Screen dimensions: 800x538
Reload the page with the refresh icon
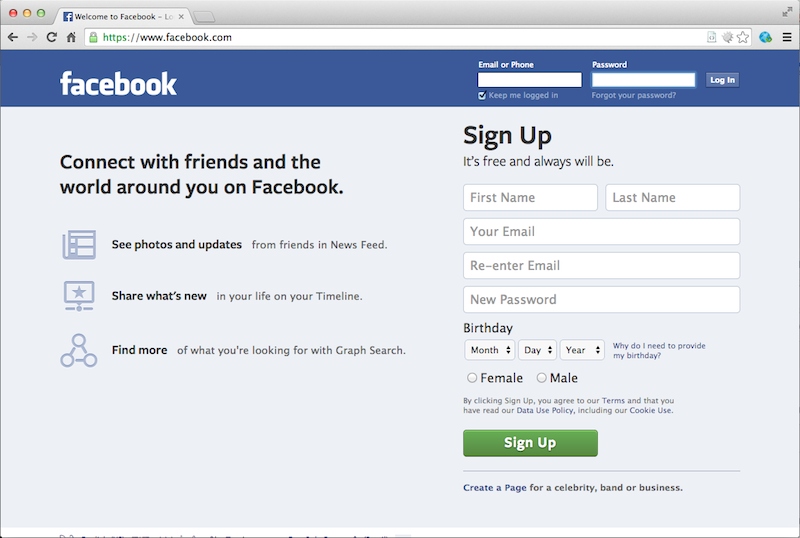52,37
